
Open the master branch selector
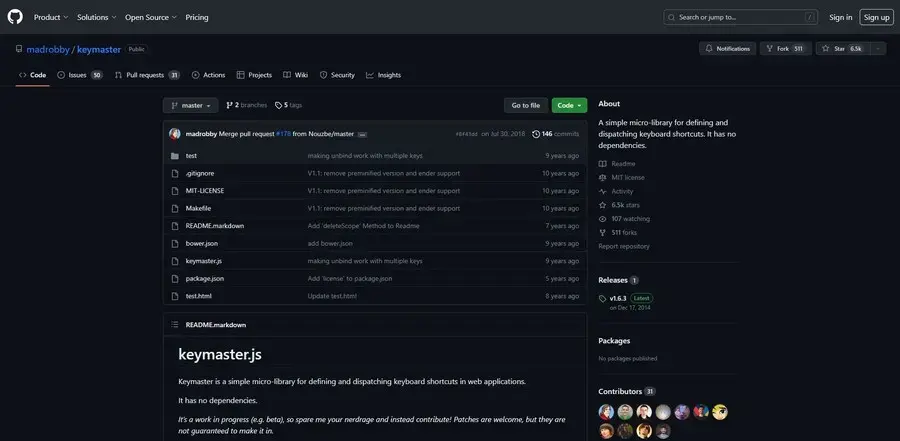tap(191, 105)
